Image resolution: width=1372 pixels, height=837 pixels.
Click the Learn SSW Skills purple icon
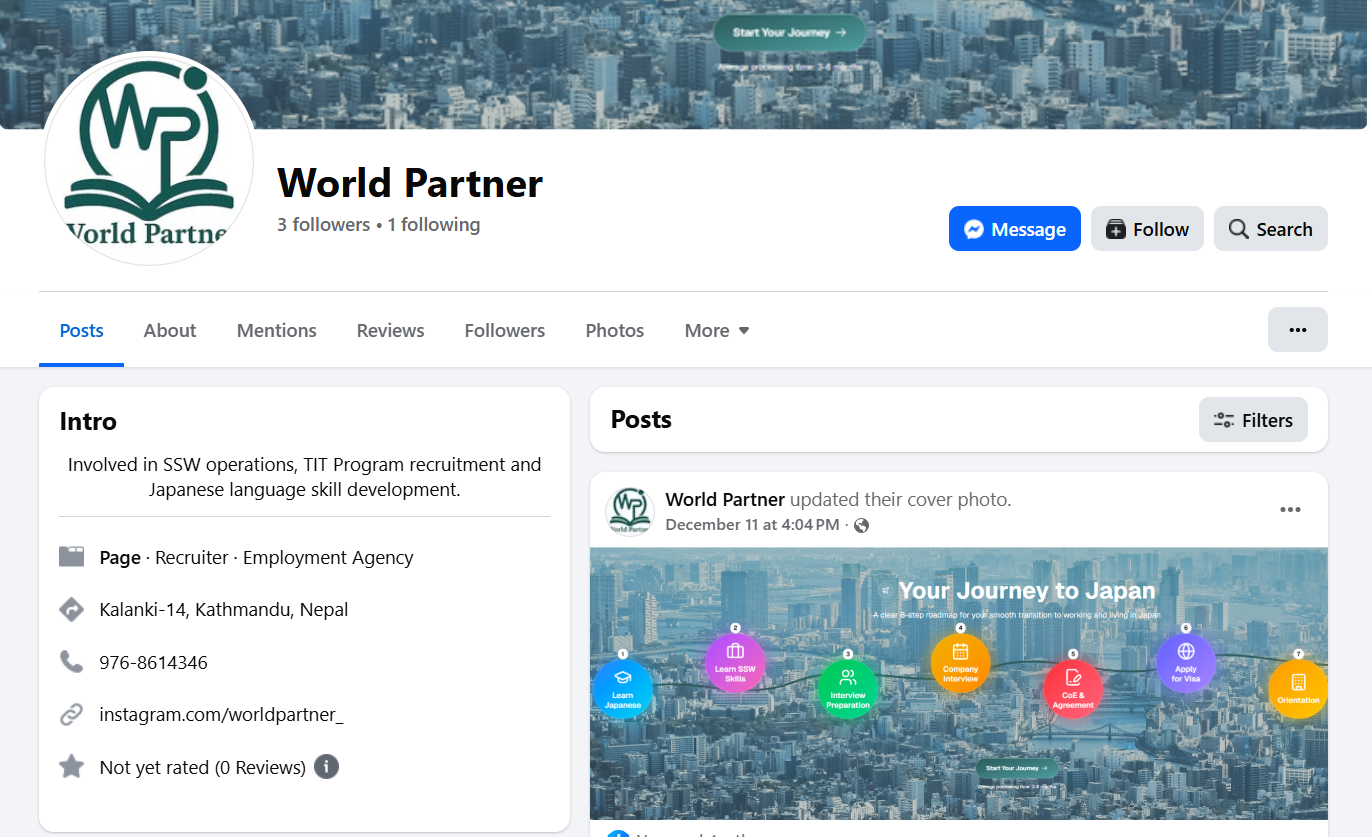click(735, 663)
